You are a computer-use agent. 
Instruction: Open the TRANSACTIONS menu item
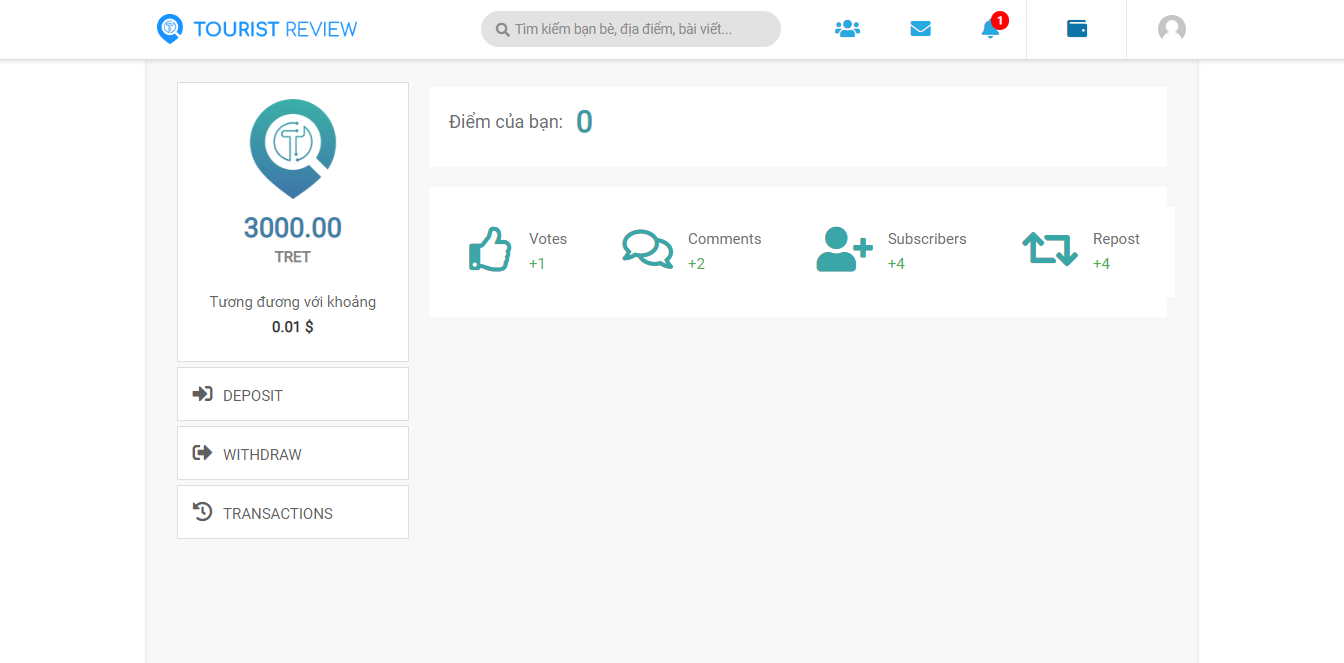[x=293, y=512]
